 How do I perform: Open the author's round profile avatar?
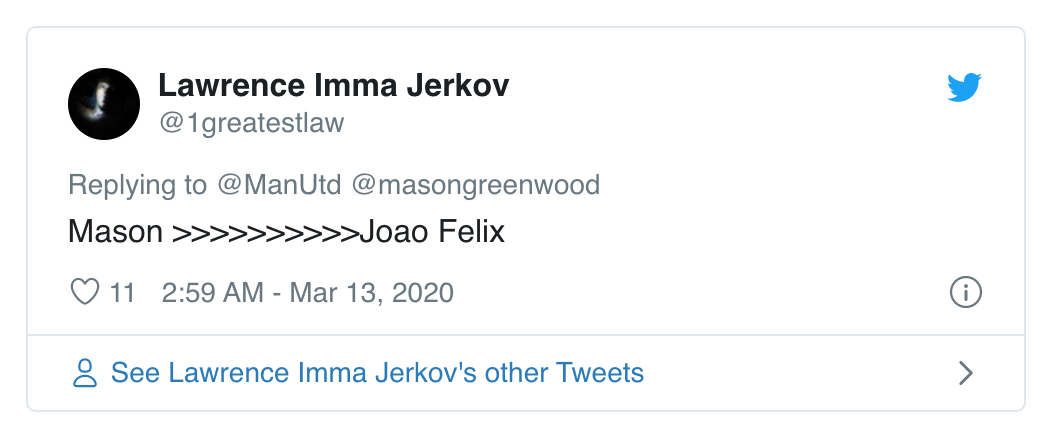(x=103, y=104)
